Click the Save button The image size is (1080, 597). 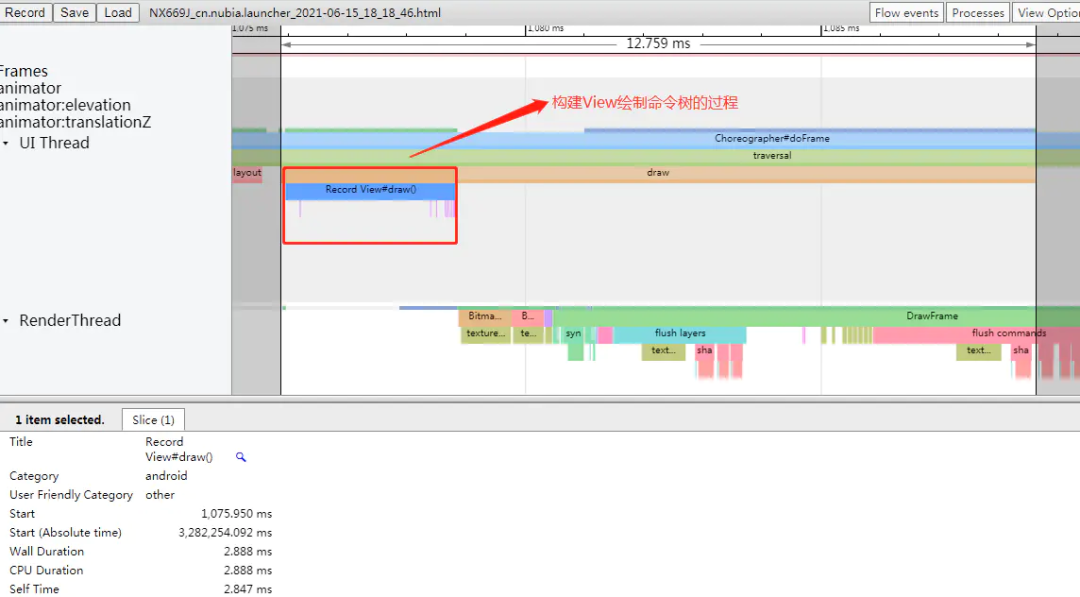74,12
